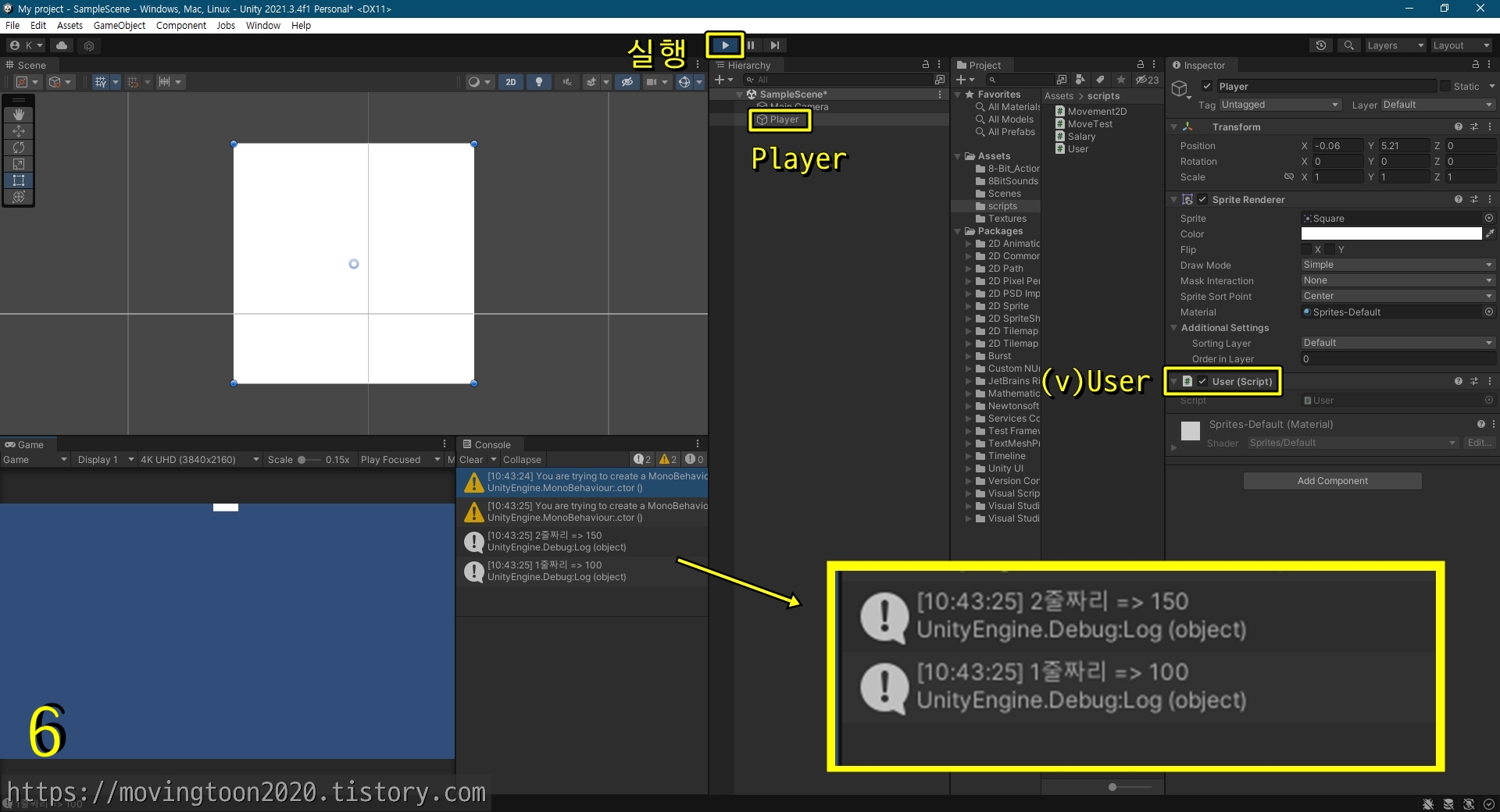Click the Step frame button
Image resolution: width=1500 pixels, height=812 pixels.
click(x=774, y=45)
